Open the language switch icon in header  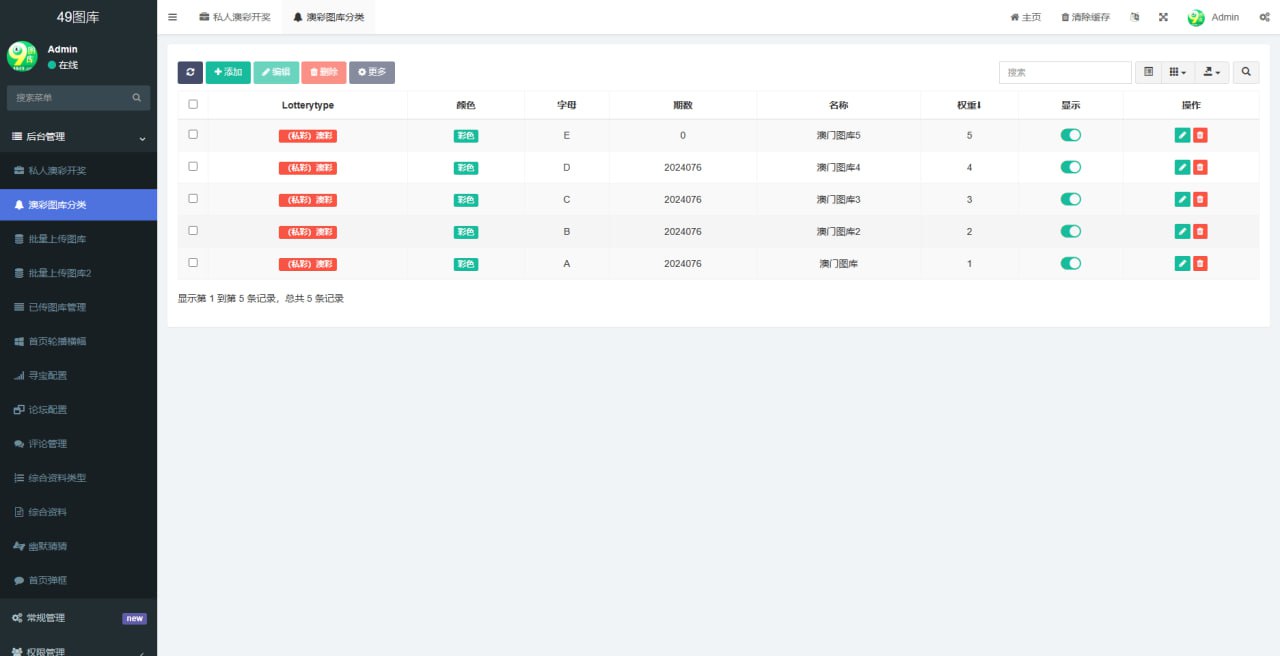click(1135, 17)
